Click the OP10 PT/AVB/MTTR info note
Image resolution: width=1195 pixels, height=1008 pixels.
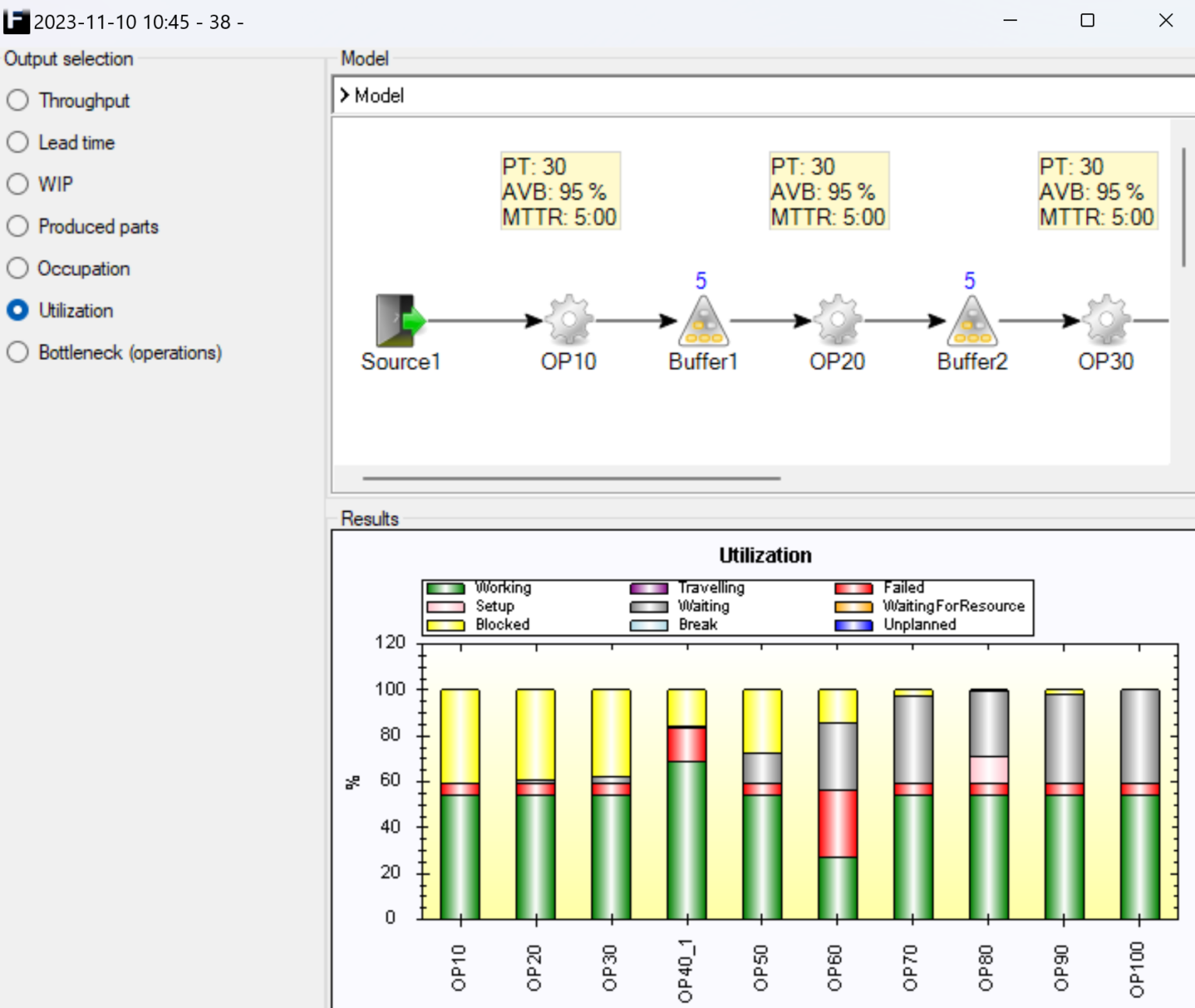click(559, 191)
